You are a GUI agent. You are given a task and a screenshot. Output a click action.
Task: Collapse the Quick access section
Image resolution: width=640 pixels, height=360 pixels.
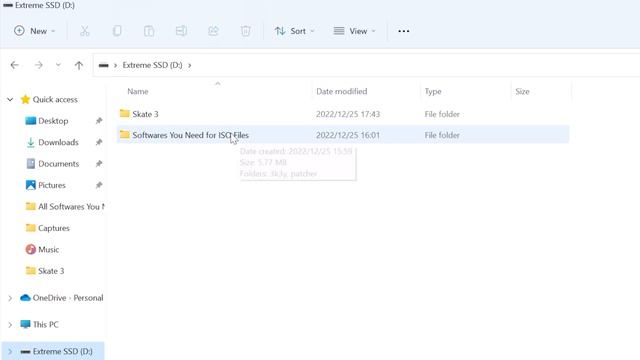10,99
